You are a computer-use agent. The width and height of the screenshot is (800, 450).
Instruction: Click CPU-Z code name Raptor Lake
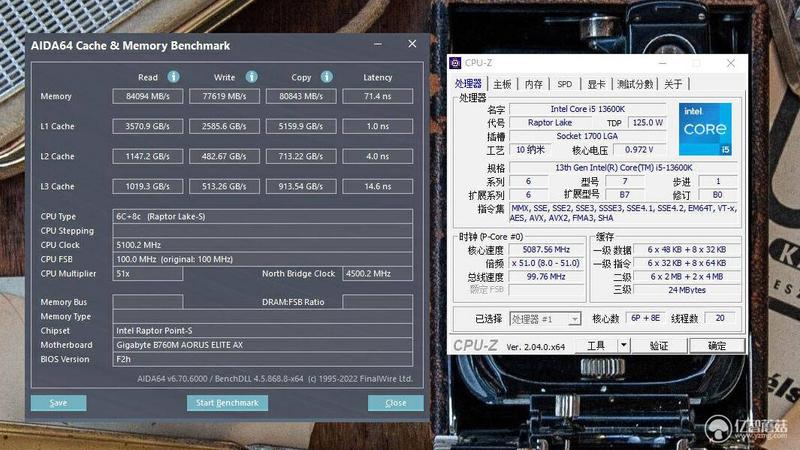550,122
